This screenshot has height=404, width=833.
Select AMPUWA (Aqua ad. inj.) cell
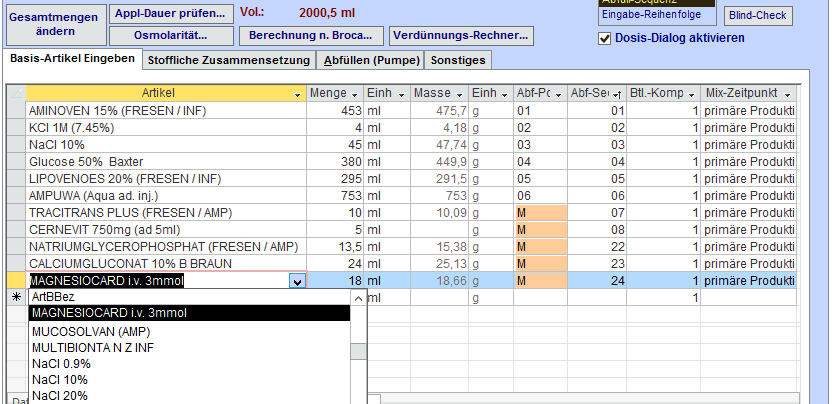click(166, 196)
